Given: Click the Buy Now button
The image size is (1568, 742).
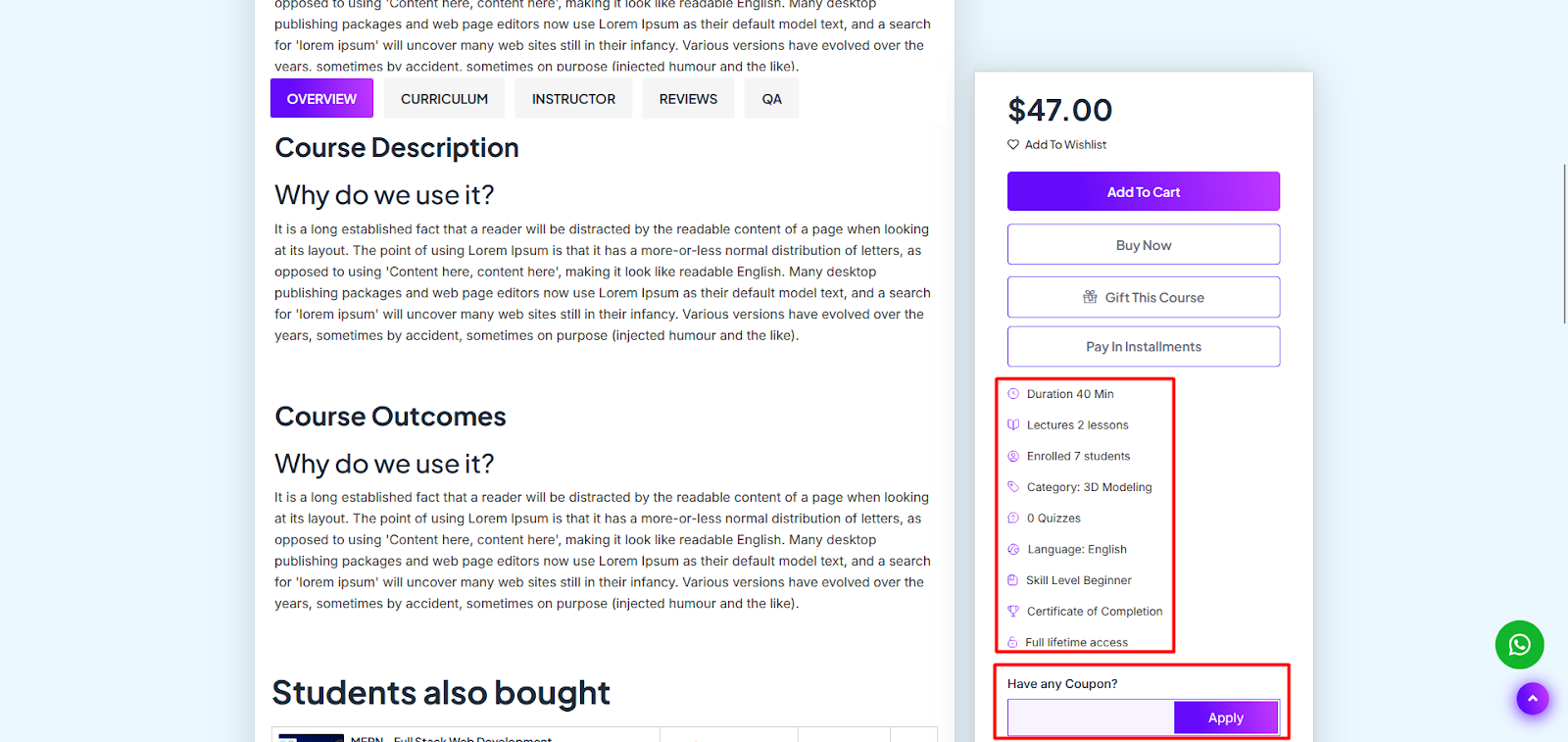Looking at the screenshot, I should pyautogui.click(x=1144, y=244).
